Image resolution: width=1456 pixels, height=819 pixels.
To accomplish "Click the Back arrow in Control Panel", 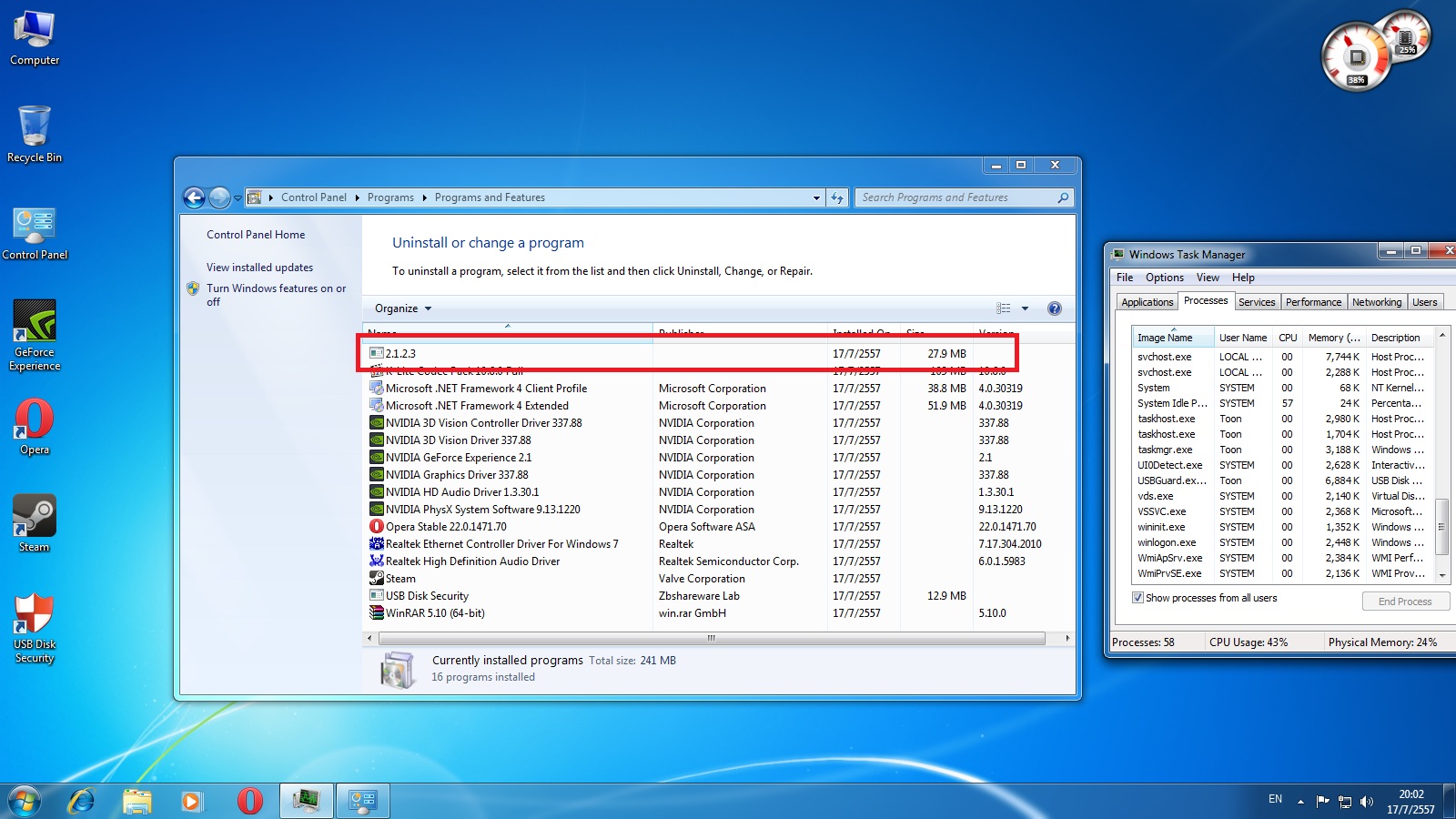I will coord(194,197).
